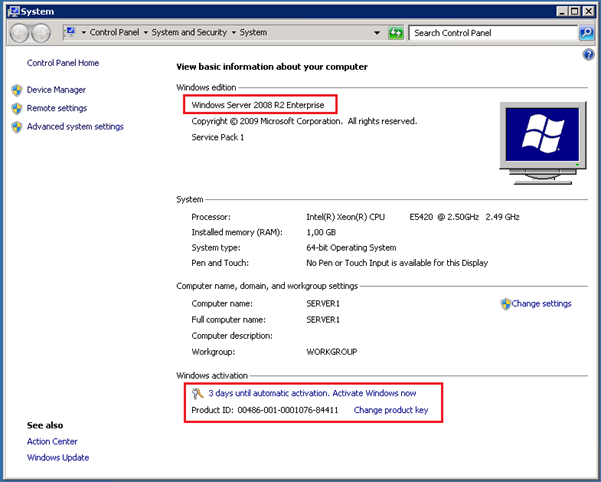Screen dimensions: 601x482
Task: Expand the arrow after System and Security breadcrumb
Action: coord(235,33)
